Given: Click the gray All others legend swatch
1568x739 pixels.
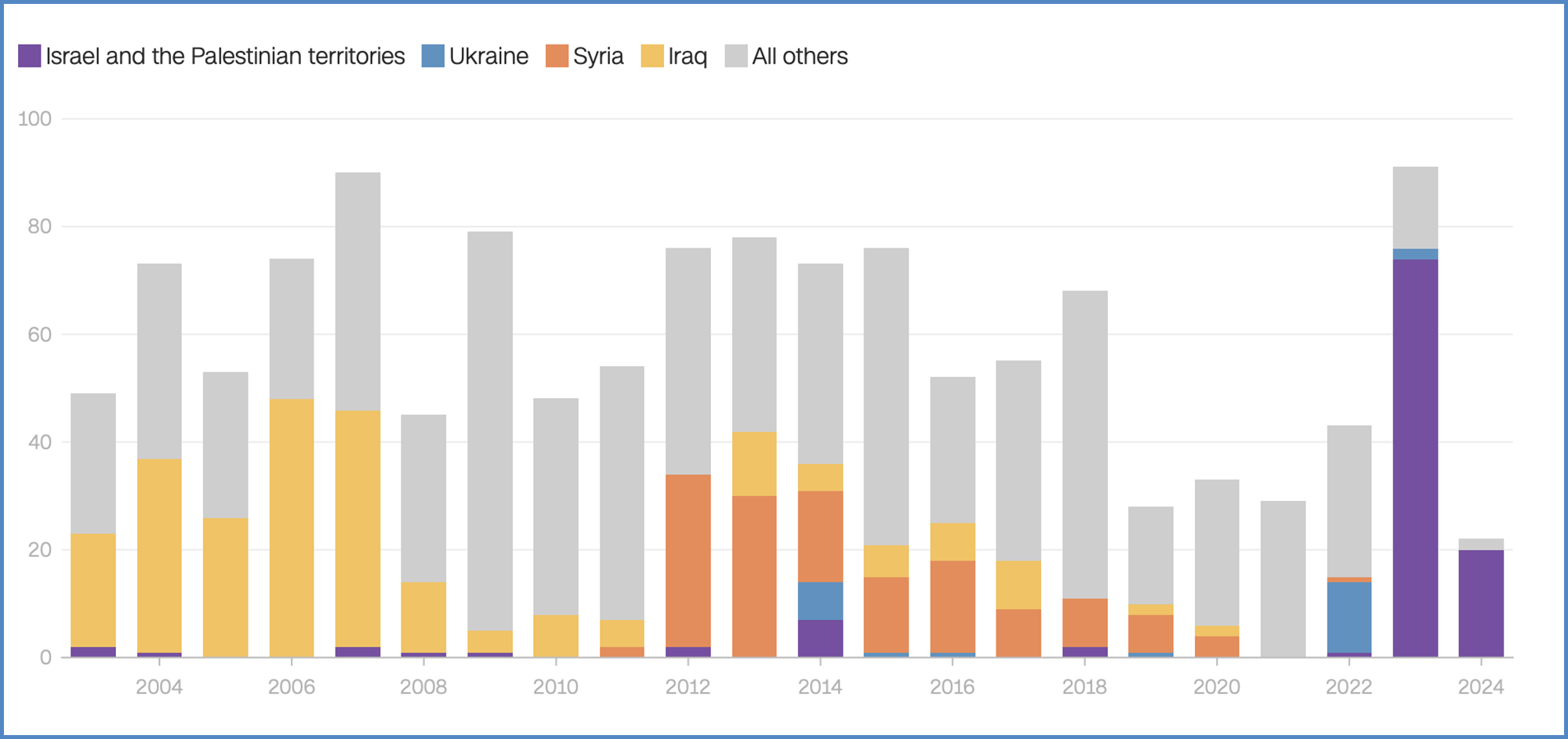Looking at the screenshot, I should coord(736,56).
